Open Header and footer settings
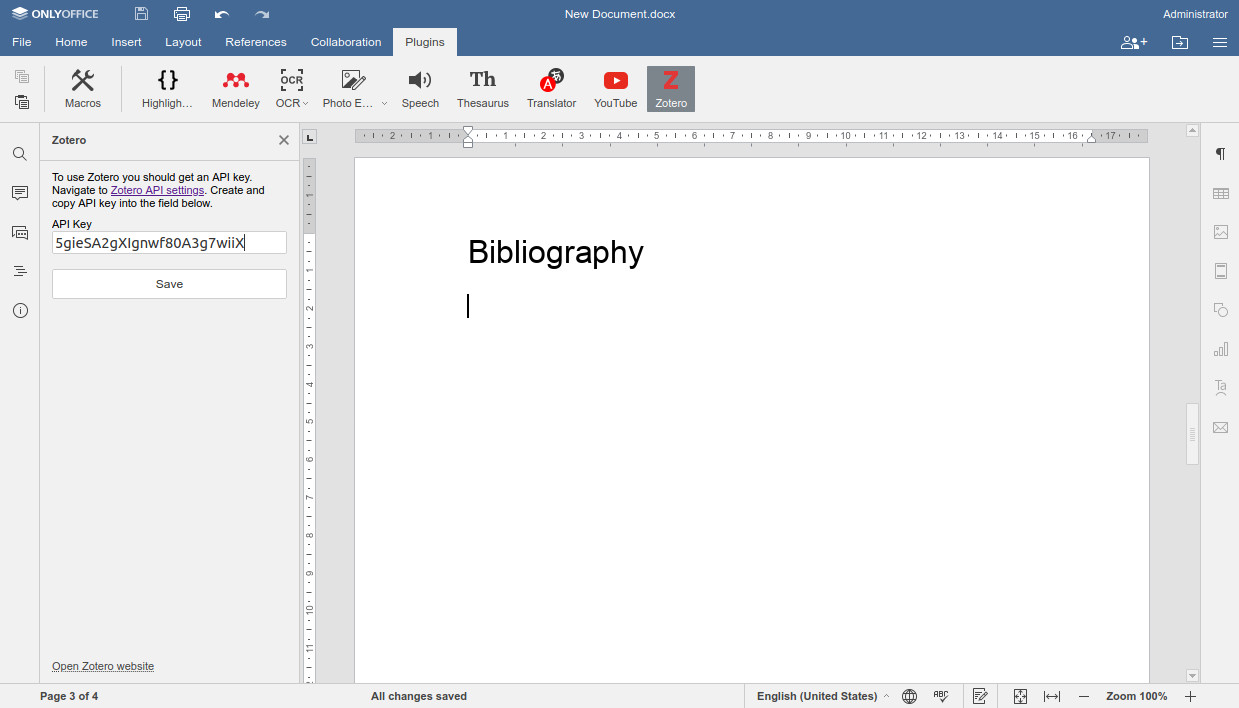The width and height of the screenshot is (1239, 708). click(1221, 271)
